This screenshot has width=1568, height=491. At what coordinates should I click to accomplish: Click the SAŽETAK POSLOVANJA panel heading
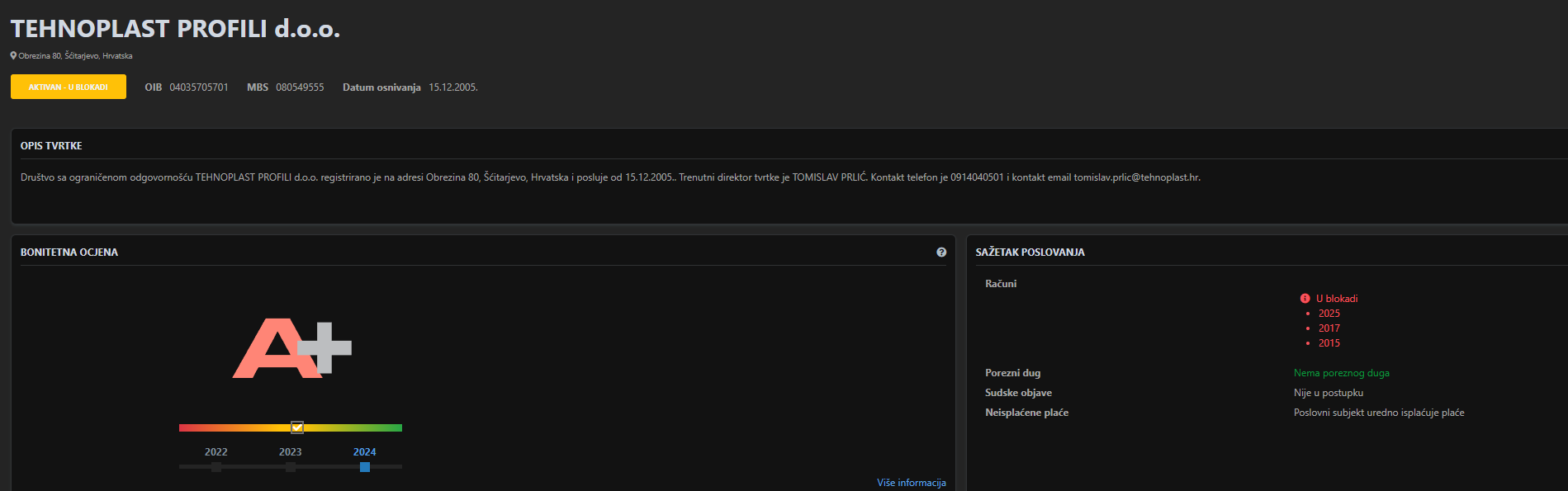click(x=1030, y=253)
